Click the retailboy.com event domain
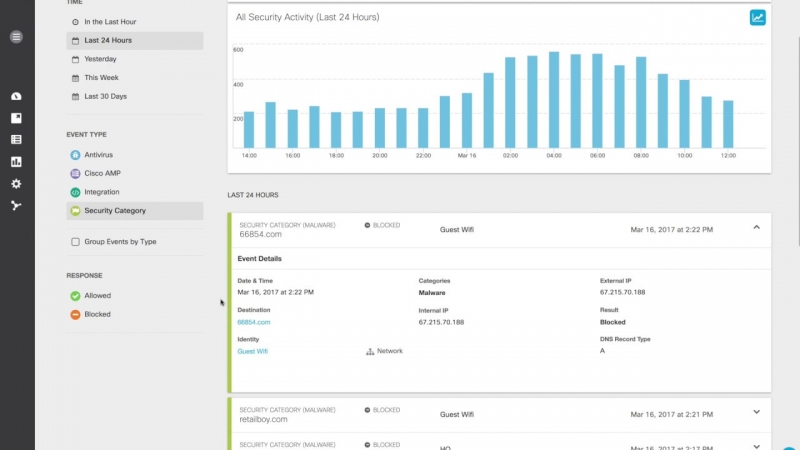Screen dimensions: 800x450 click(263, 419)
